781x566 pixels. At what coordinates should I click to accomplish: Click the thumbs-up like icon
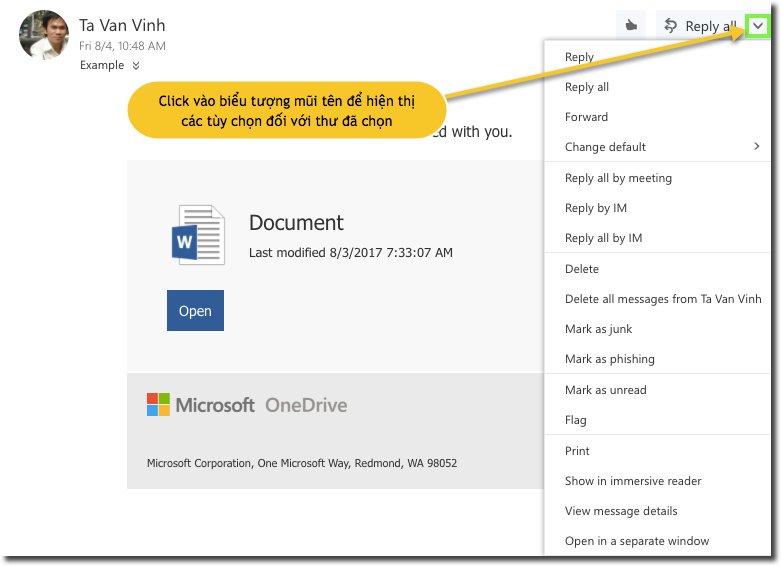(630, 26)
